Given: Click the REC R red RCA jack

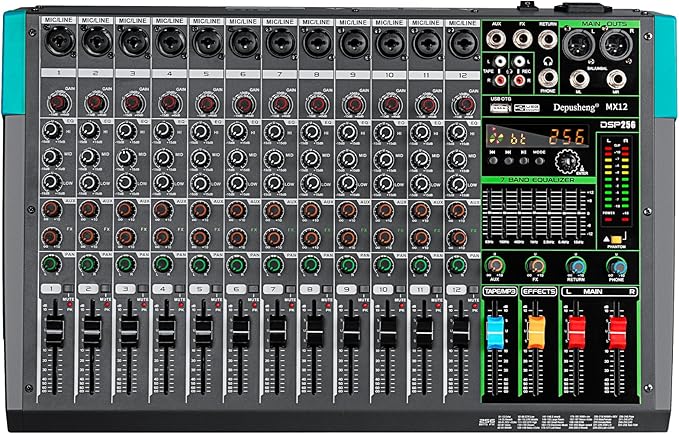Looking at the screenshot, I should tap(518, 80).
